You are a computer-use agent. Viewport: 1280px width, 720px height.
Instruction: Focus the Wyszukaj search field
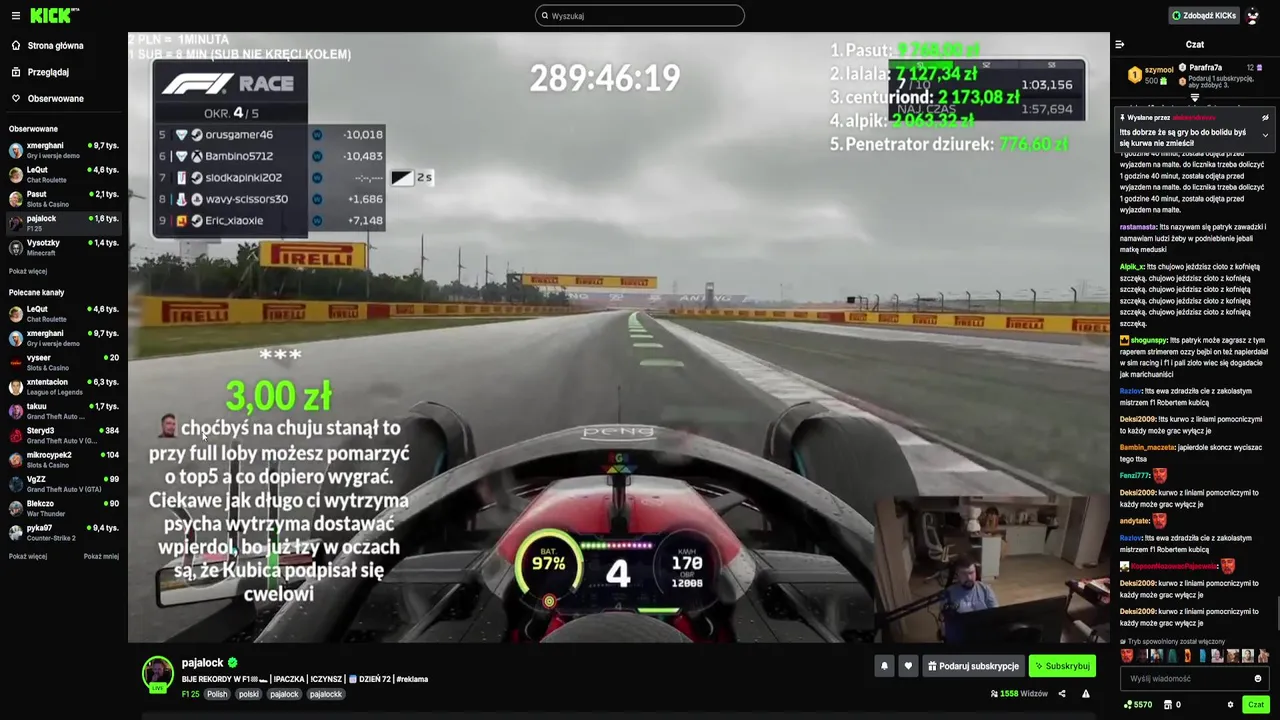[640, 16]
